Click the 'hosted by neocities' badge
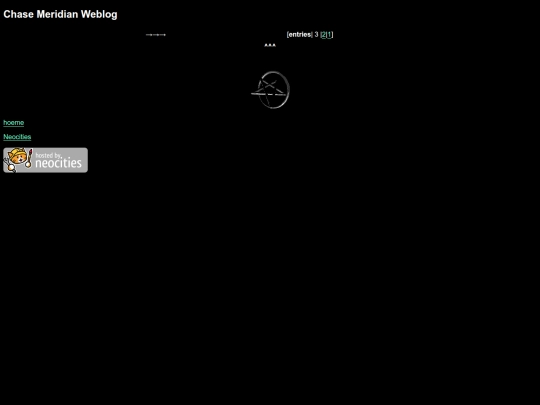 point(45,160)
